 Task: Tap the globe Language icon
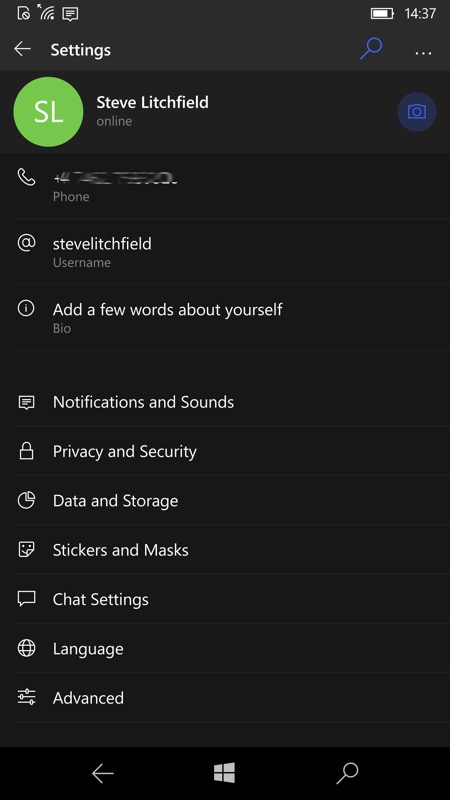(x=27, y=648)
